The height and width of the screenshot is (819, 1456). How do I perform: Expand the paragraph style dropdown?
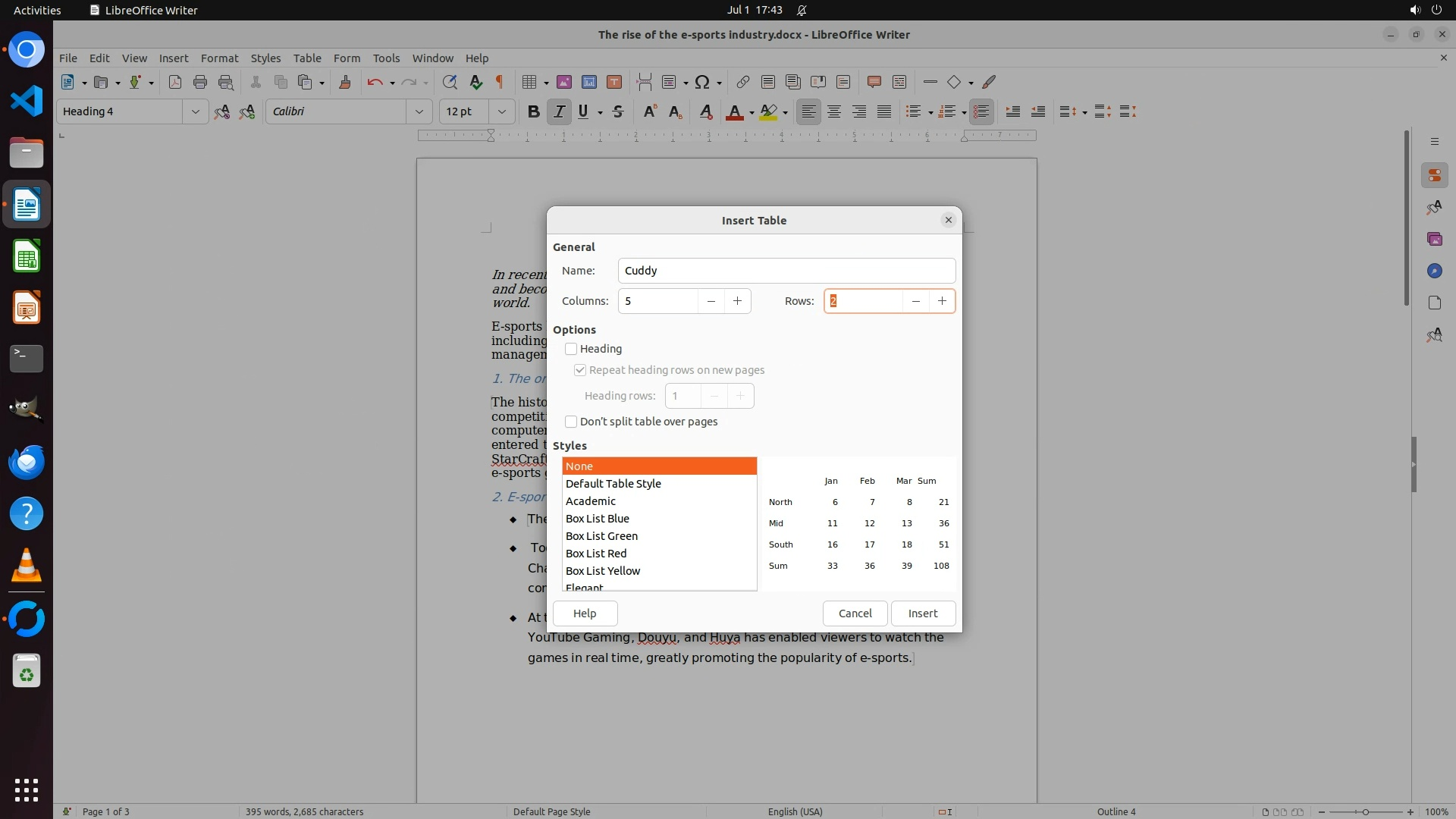click(x=195, y=111)
